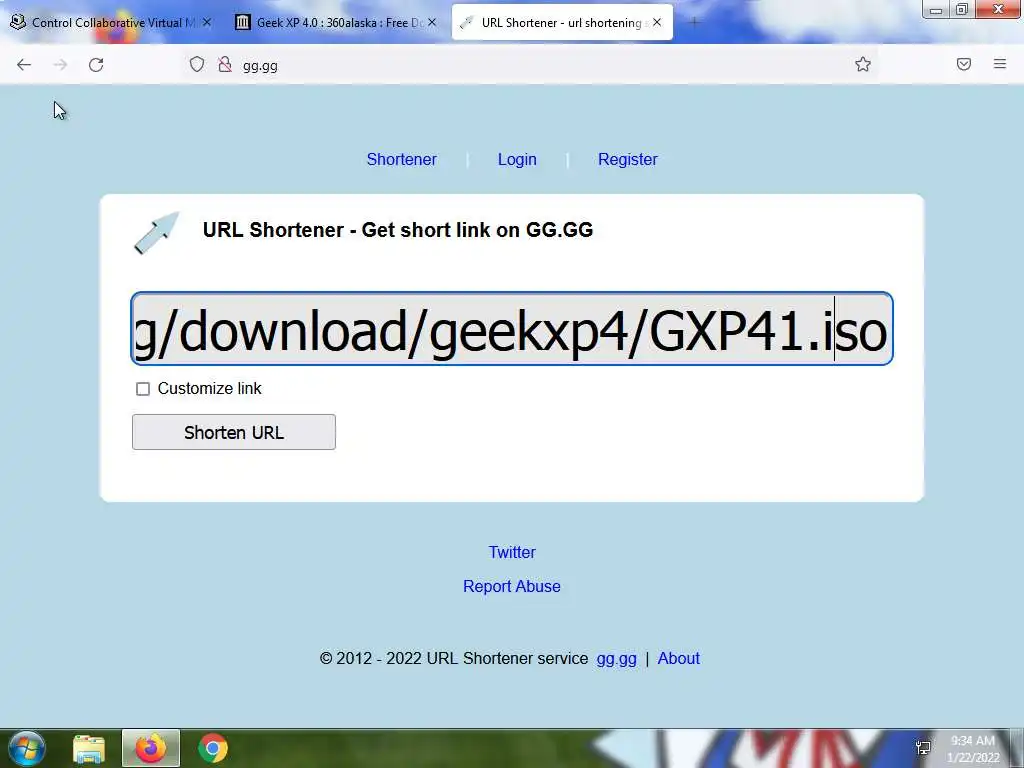This screenshot has width=1024, height=768.
Task: Open the taskbar clock showing 9:34 AM
Action: point(972,749)
